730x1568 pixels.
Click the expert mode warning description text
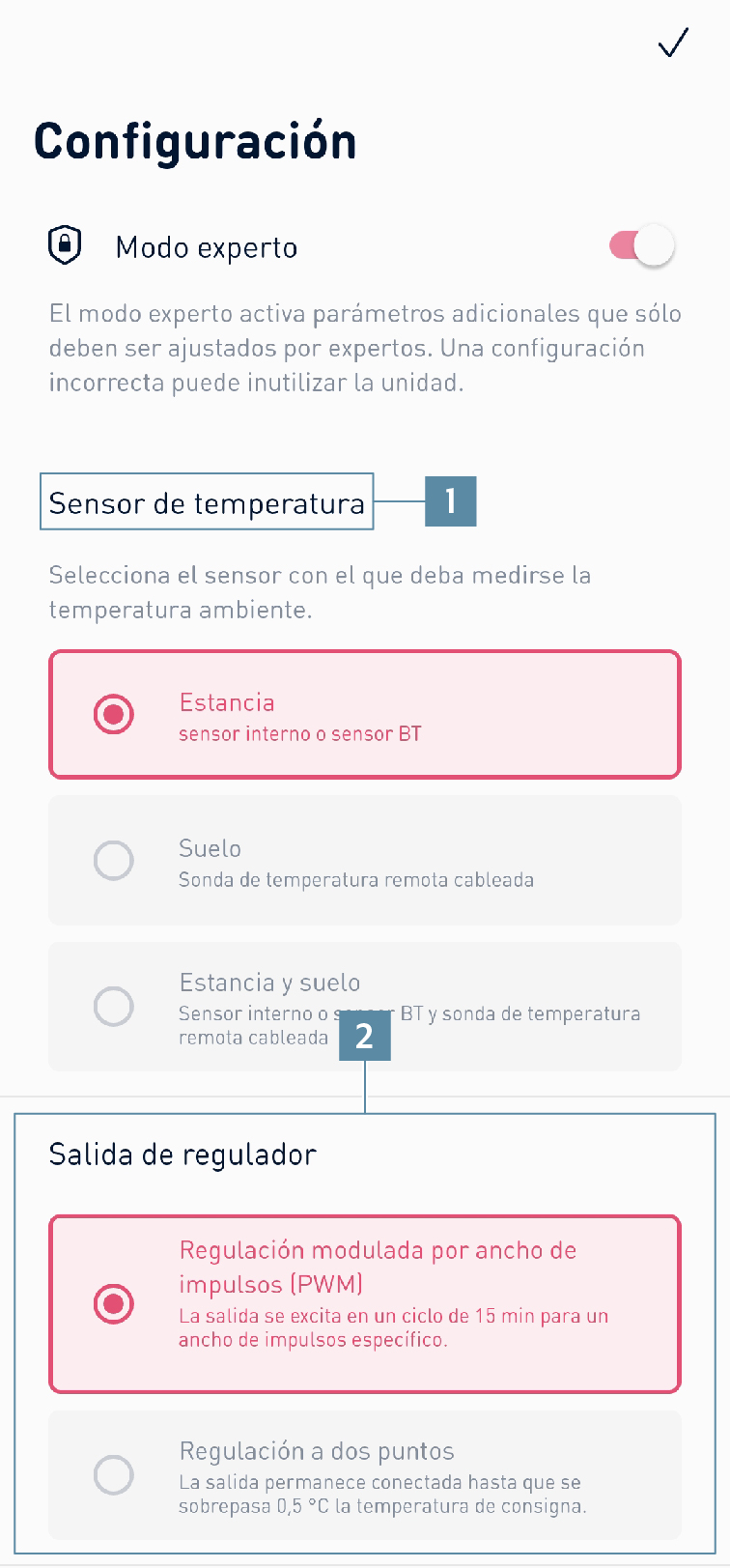coord(365,348)
